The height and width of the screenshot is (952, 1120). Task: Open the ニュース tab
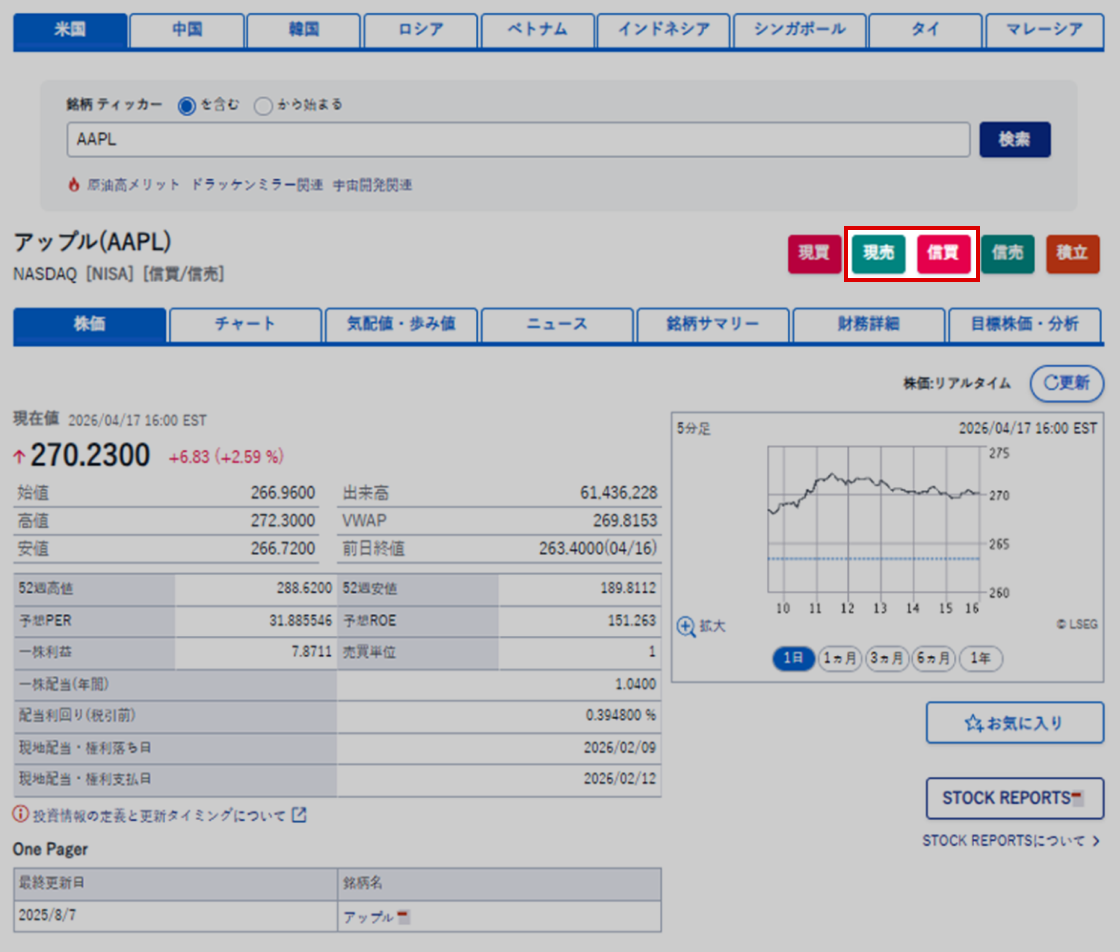click(557, 325)
